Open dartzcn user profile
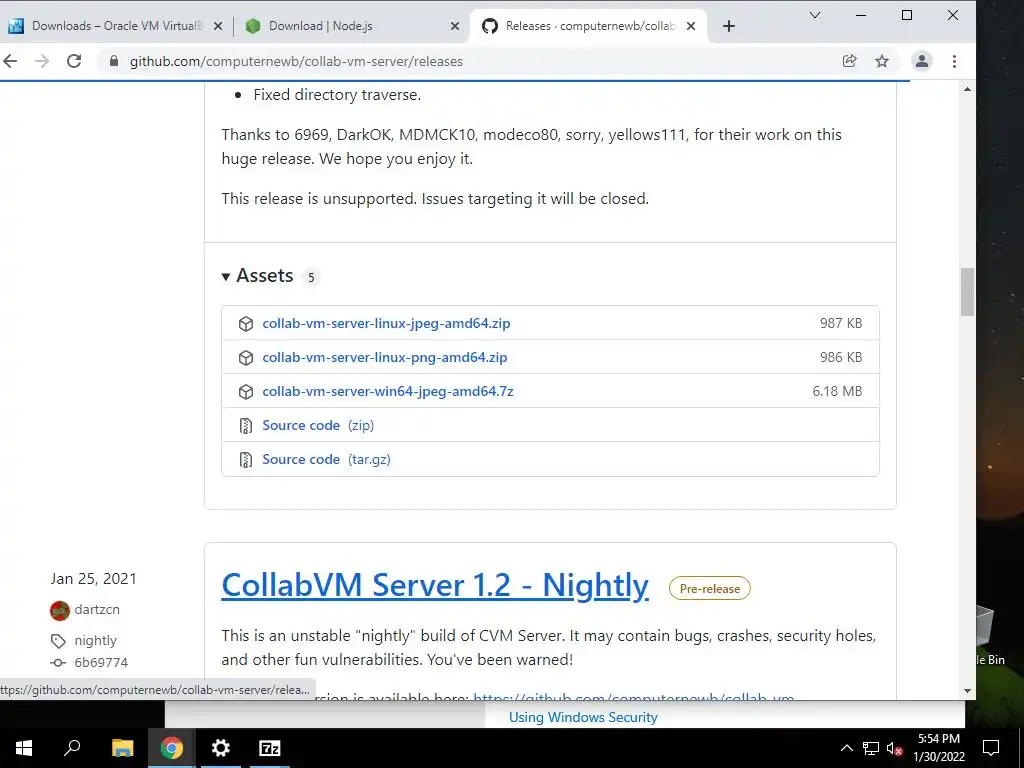Screen dimensions: 1024x768 point(97,609)
